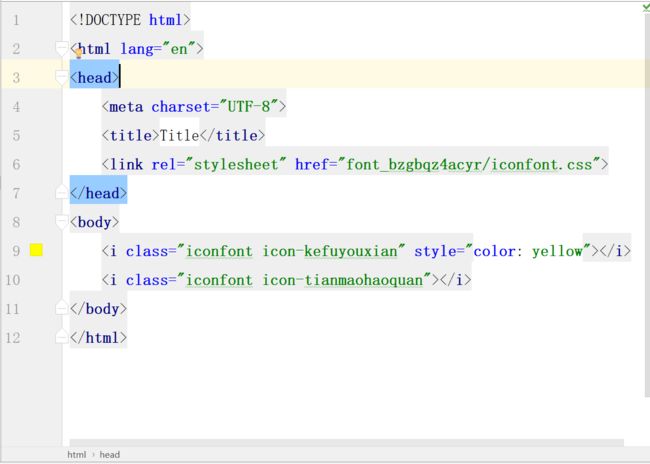Click the 'iconfont' class on line 10
The height and width of the screenshot is (464, 650).
pos(219,280)
